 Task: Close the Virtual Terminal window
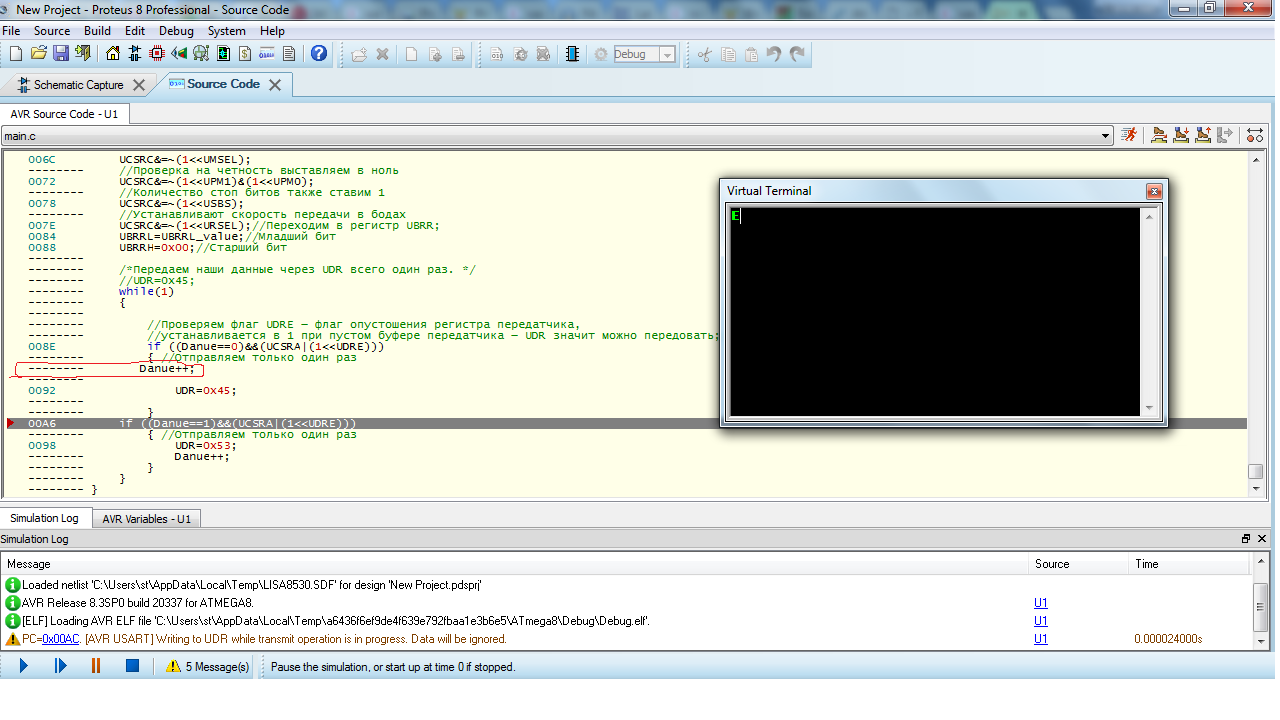point(1154,191)
